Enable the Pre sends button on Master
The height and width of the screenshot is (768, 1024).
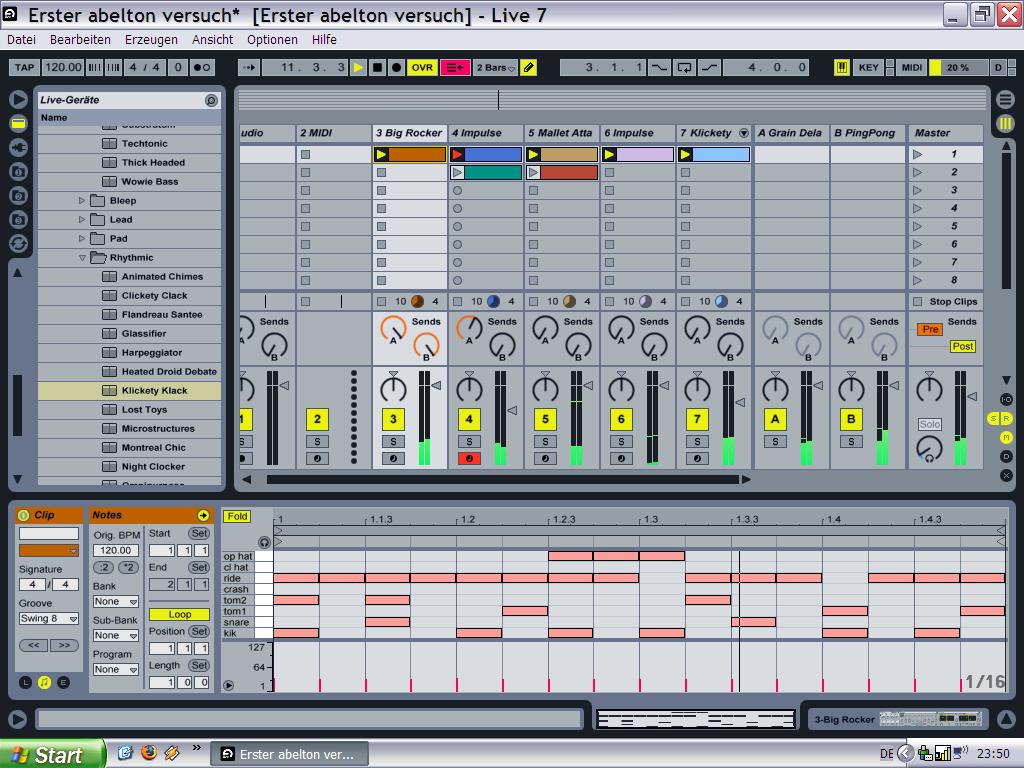930,329
